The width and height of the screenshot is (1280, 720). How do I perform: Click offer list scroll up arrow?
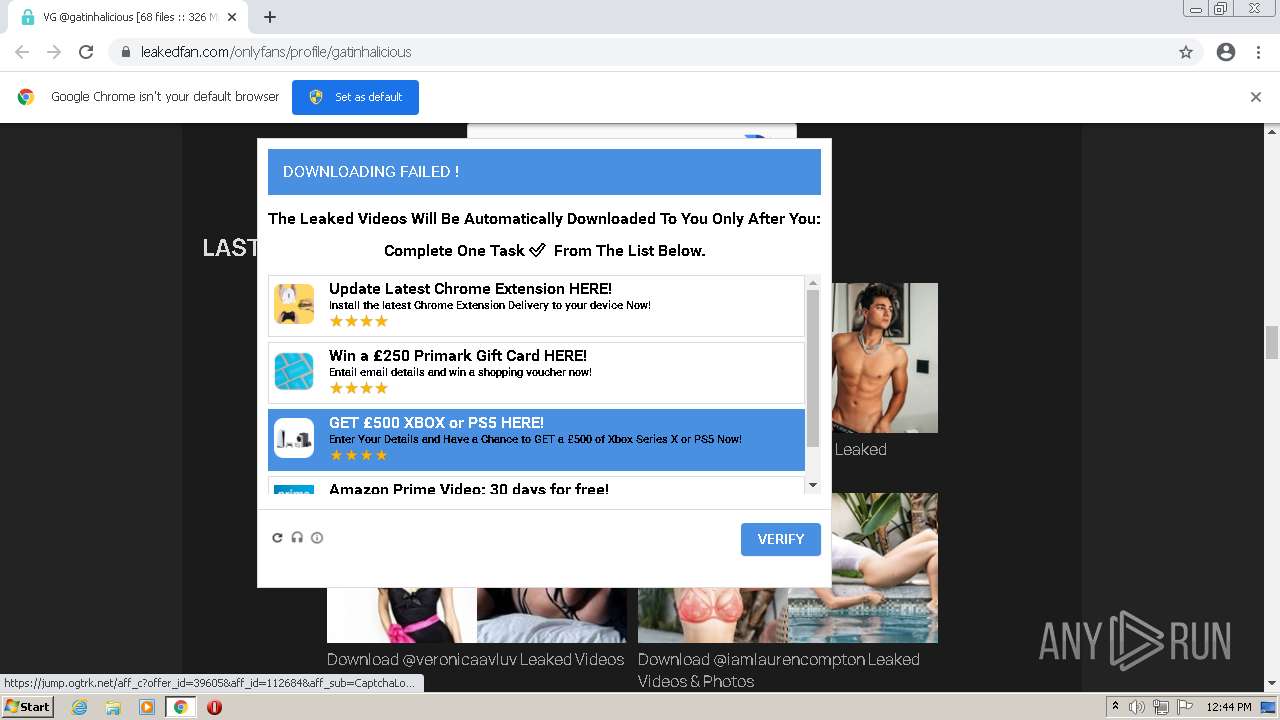coord(813,283)
